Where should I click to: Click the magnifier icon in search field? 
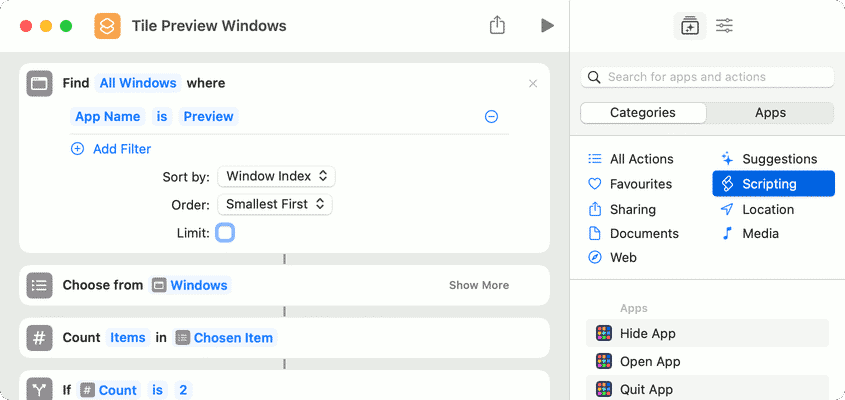(594, 77)
